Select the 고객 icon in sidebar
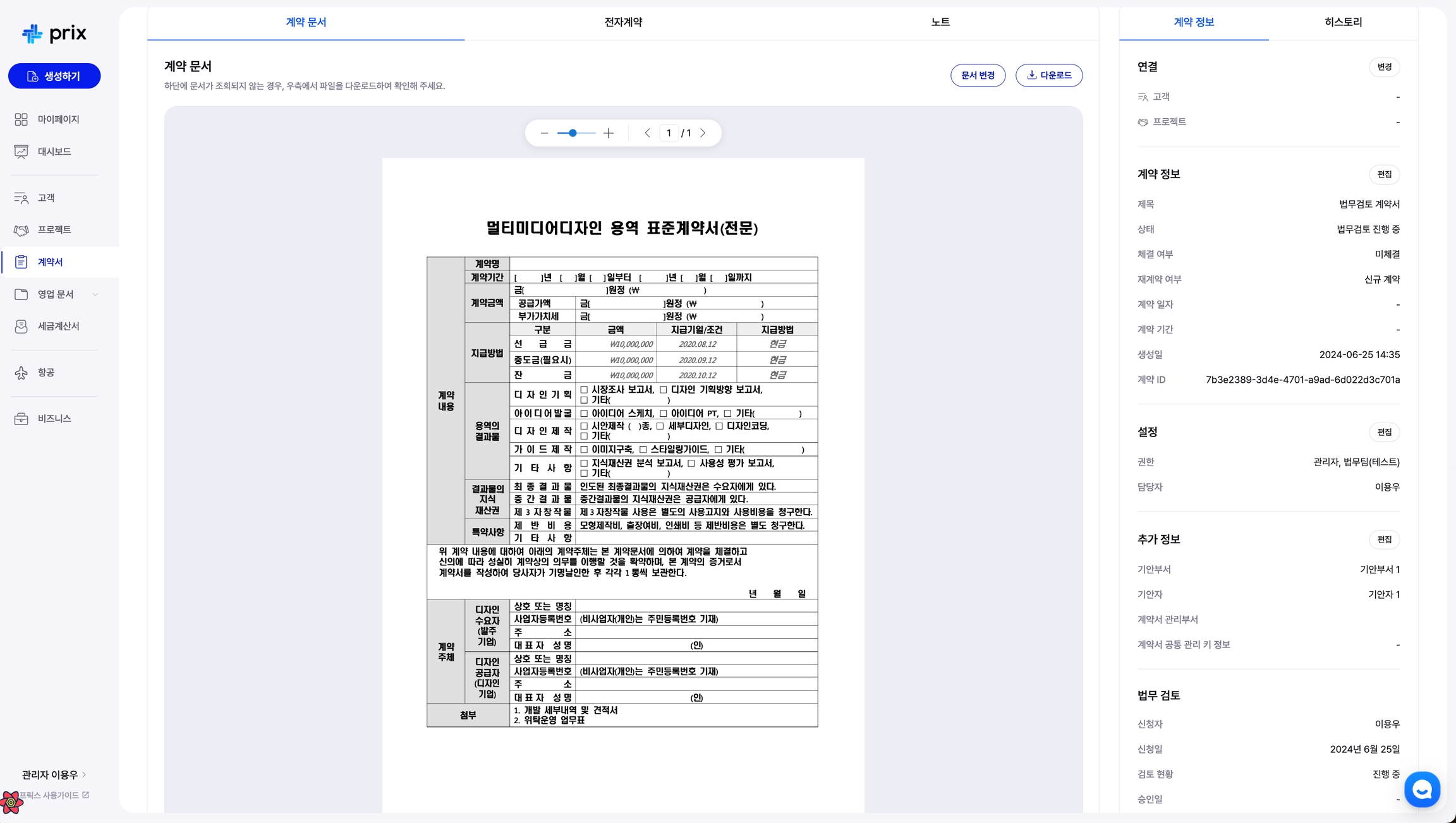 (x=21, y=198)
